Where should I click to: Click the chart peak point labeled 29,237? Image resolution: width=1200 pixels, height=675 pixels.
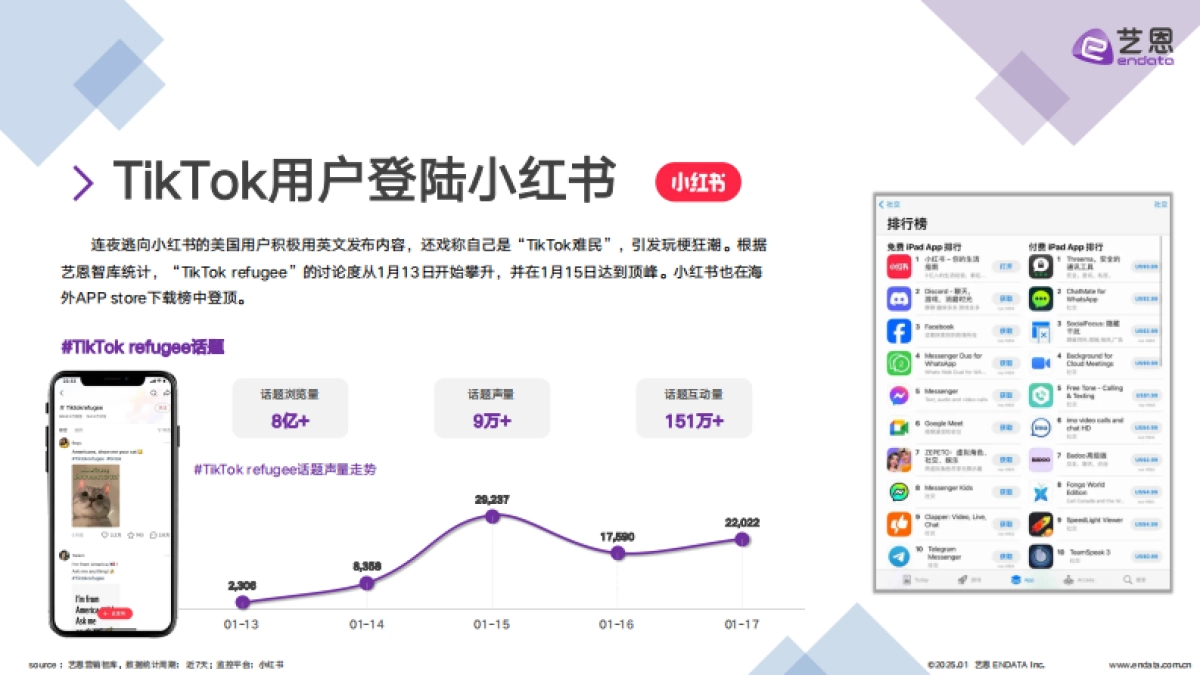click(x=492, y=516)
